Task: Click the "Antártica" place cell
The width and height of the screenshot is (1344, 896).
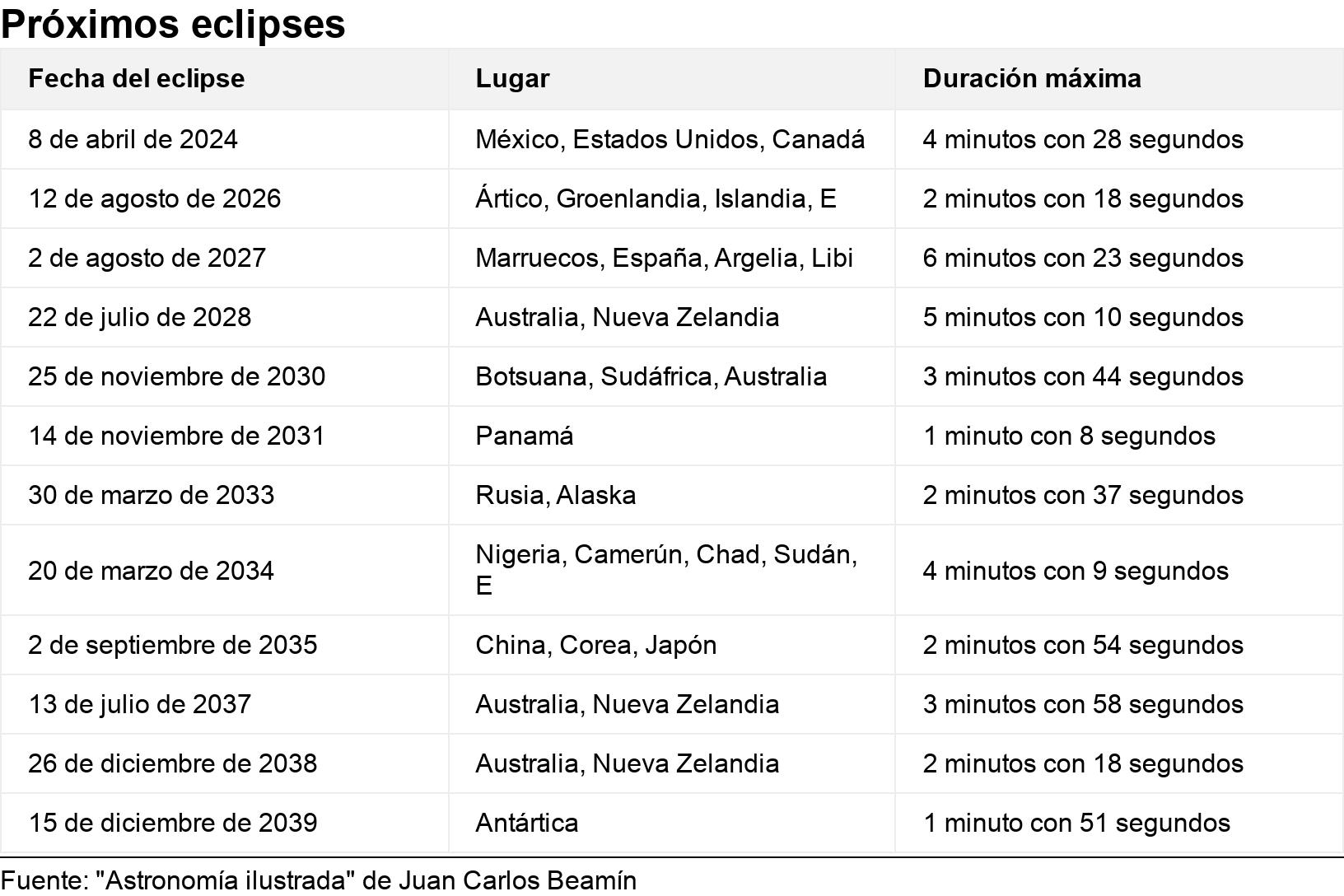Action: coord(527,823)
